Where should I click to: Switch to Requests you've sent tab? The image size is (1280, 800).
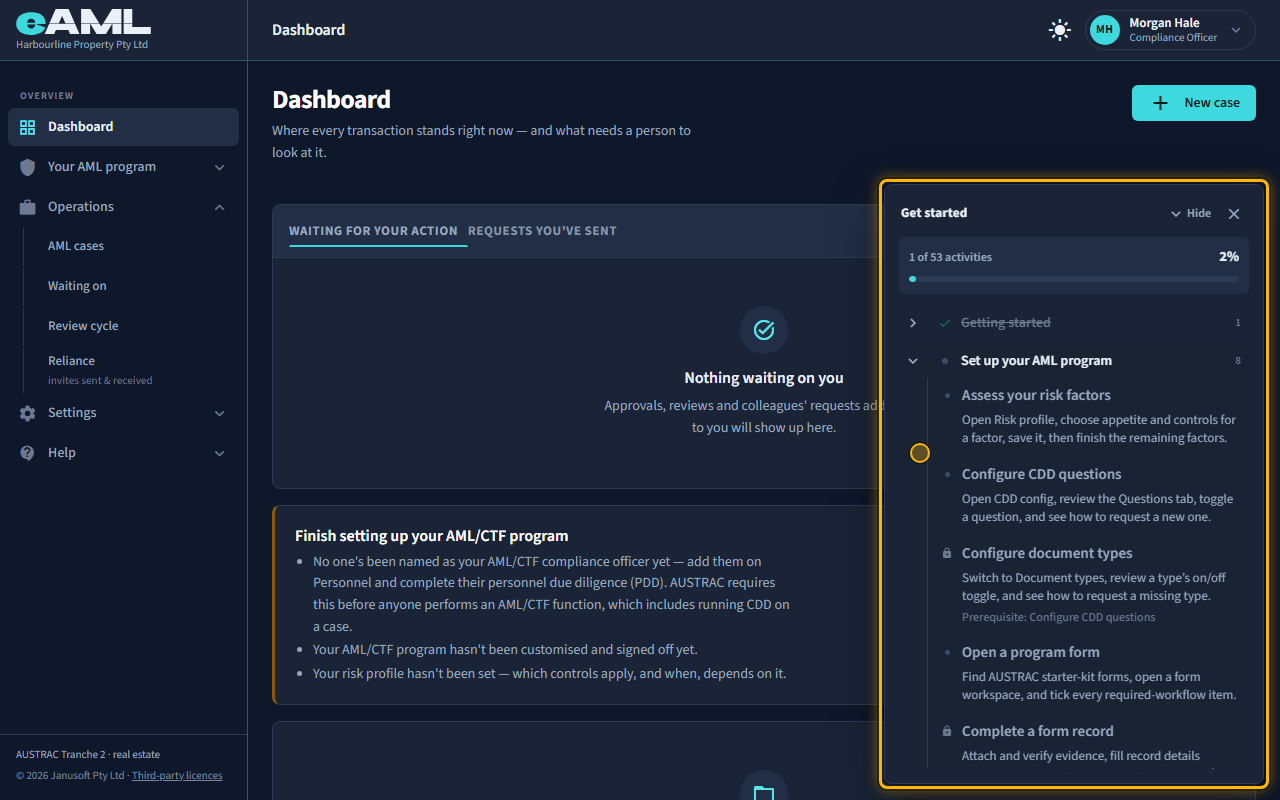coord(542,231)
